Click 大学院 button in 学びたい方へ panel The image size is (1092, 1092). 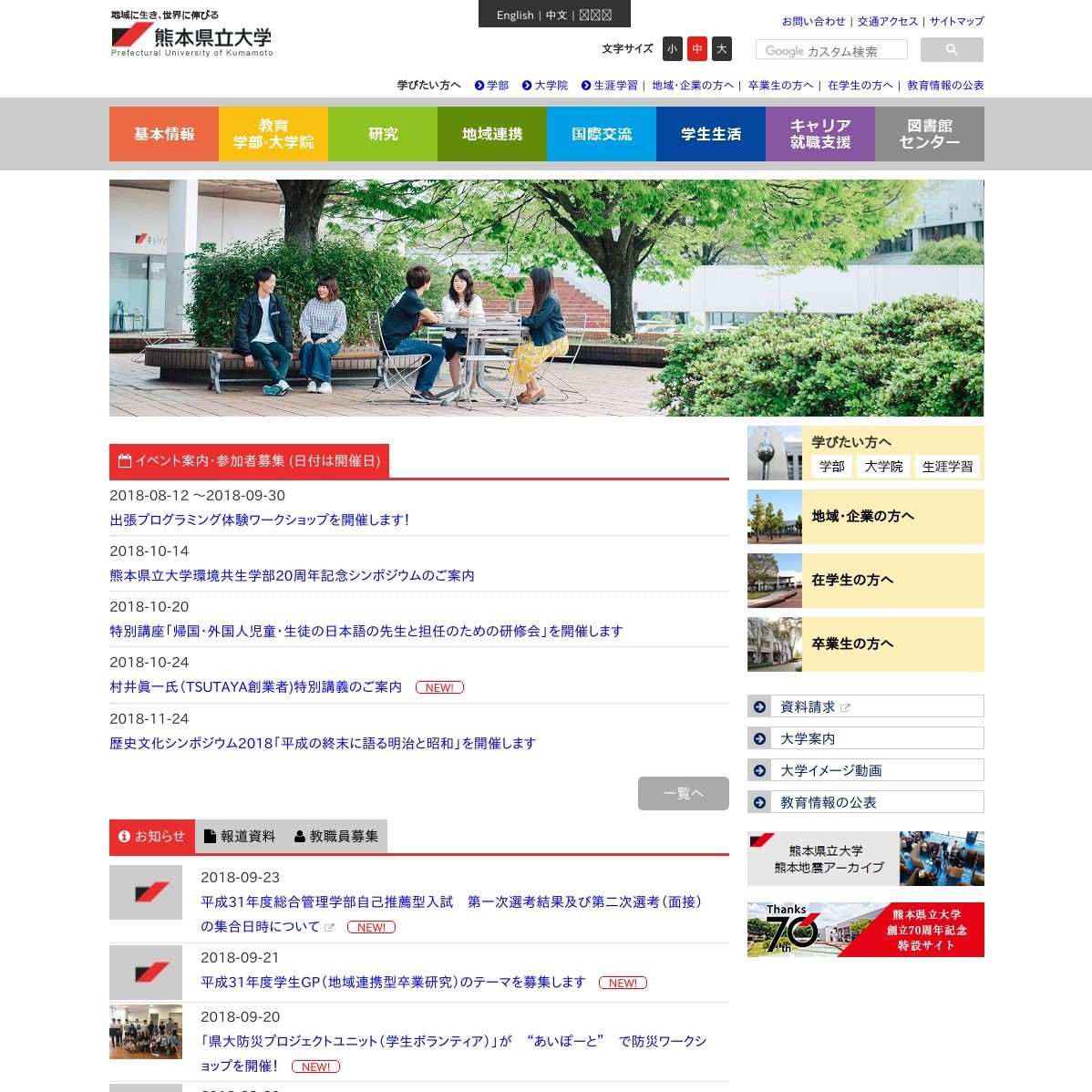(x=883, y=467)
